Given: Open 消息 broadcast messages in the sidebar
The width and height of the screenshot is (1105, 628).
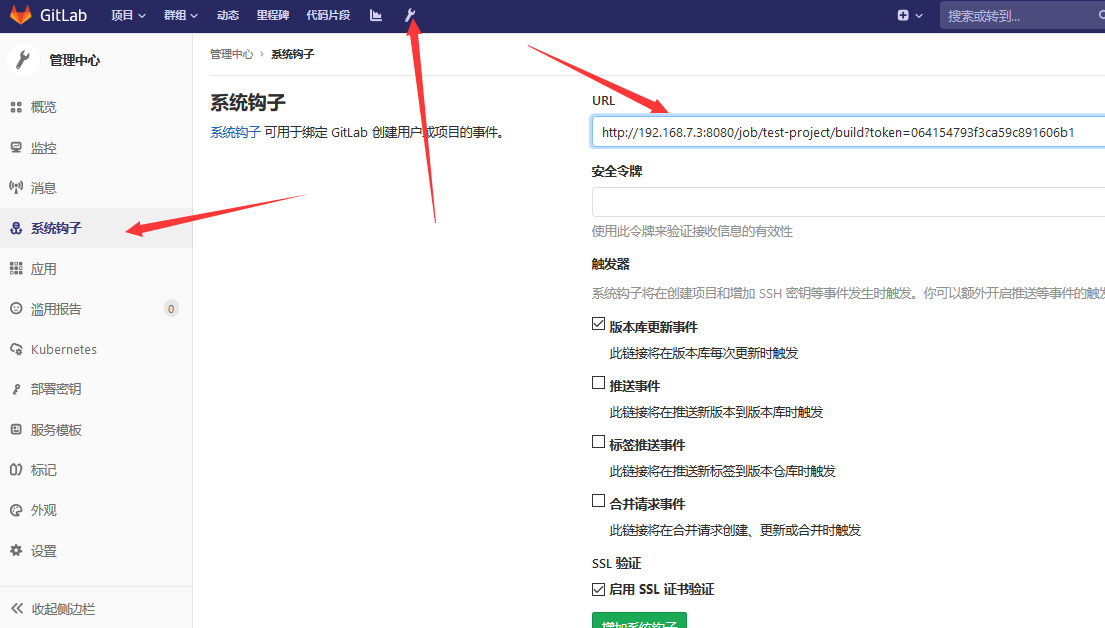Looking at the screenshot, I should tap(43, 188).
